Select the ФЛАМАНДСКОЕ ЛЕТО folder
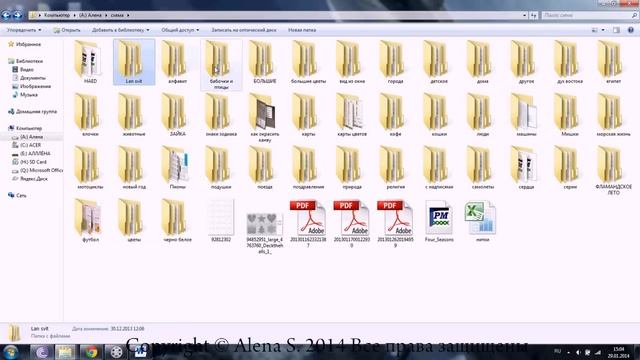The image size is (640, 360). pyautogui.click(x=613, y=170)
